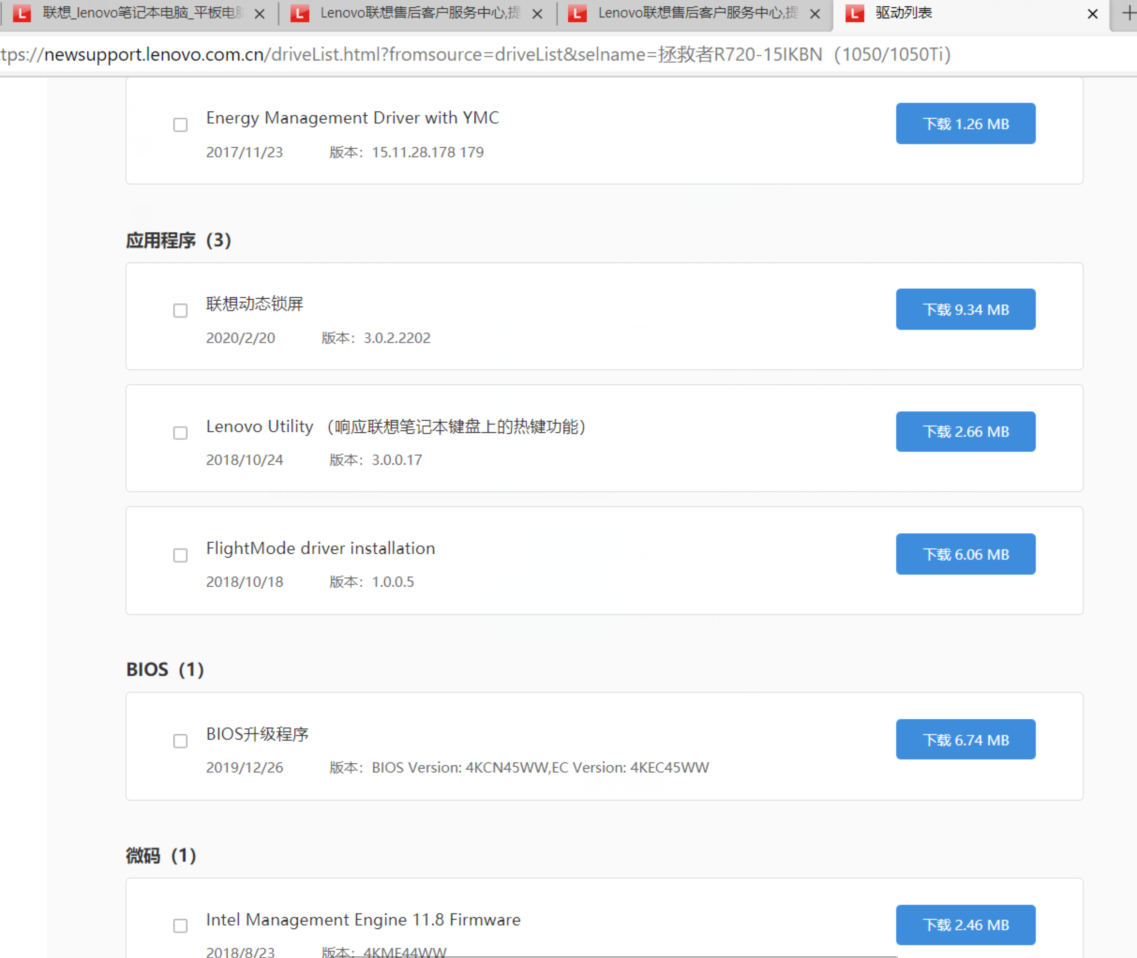
Task: Click the Lenovo Utility title text
Action: point(396,426)
